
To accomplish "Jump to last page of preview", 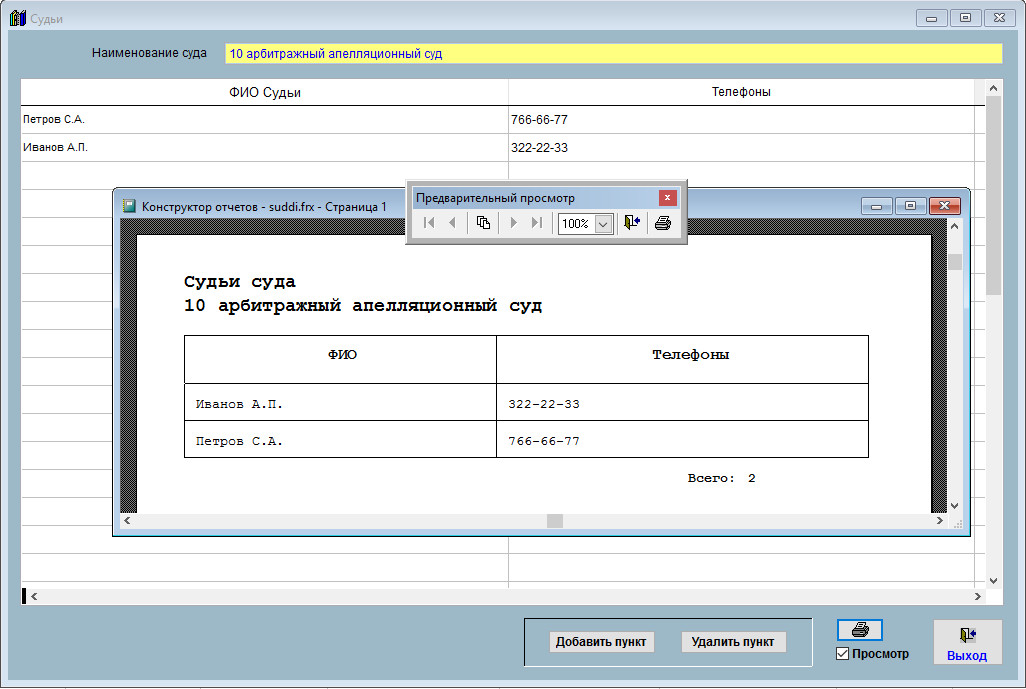I will click(536, 223).
